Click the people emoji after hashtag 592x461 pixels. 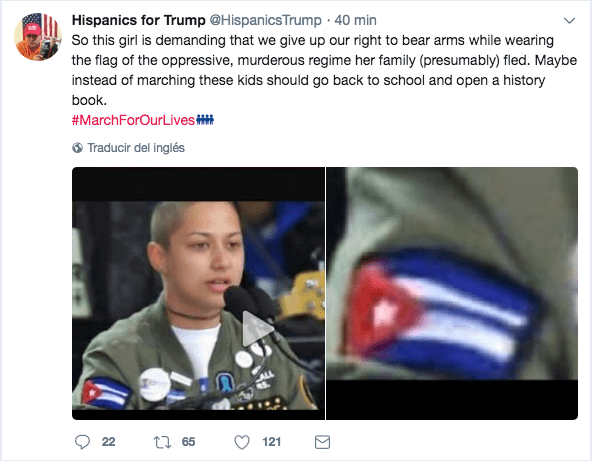coord(205,120)
